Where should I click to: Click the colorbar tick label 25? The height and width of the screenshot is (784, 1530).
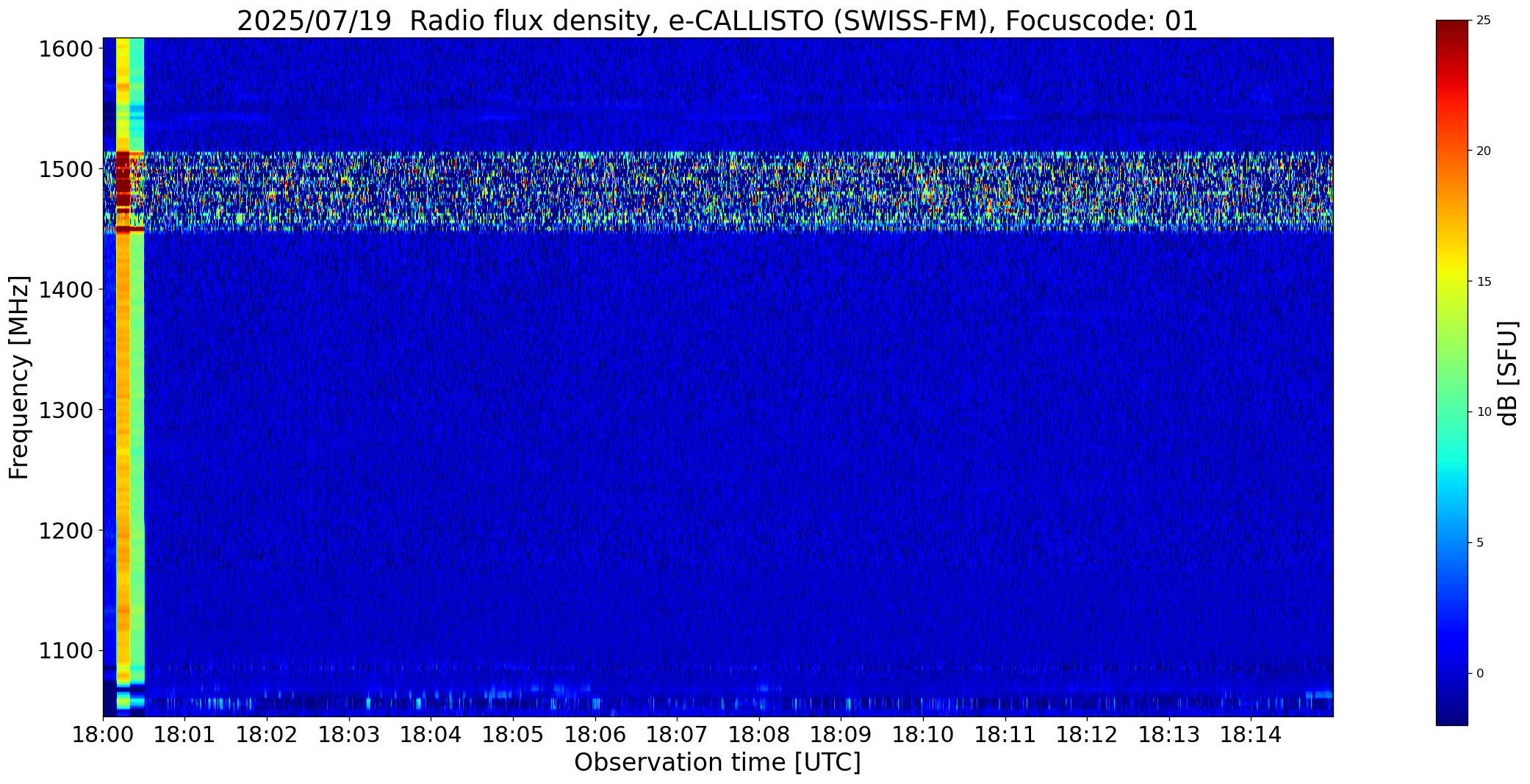click(1484, 21)
